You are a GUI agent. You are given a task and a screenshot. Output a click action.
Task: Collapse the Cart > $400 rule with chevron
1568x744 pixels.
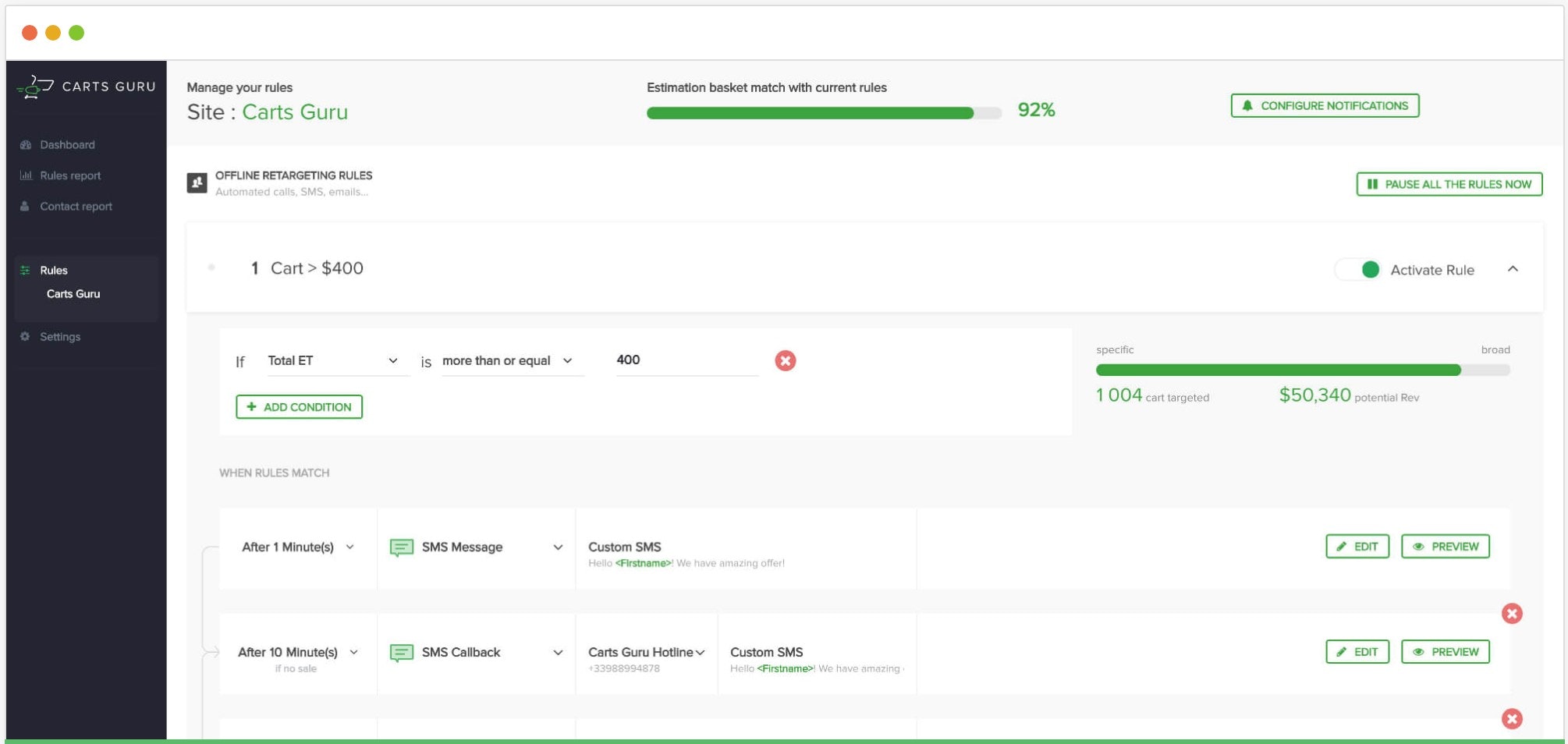1513,269
